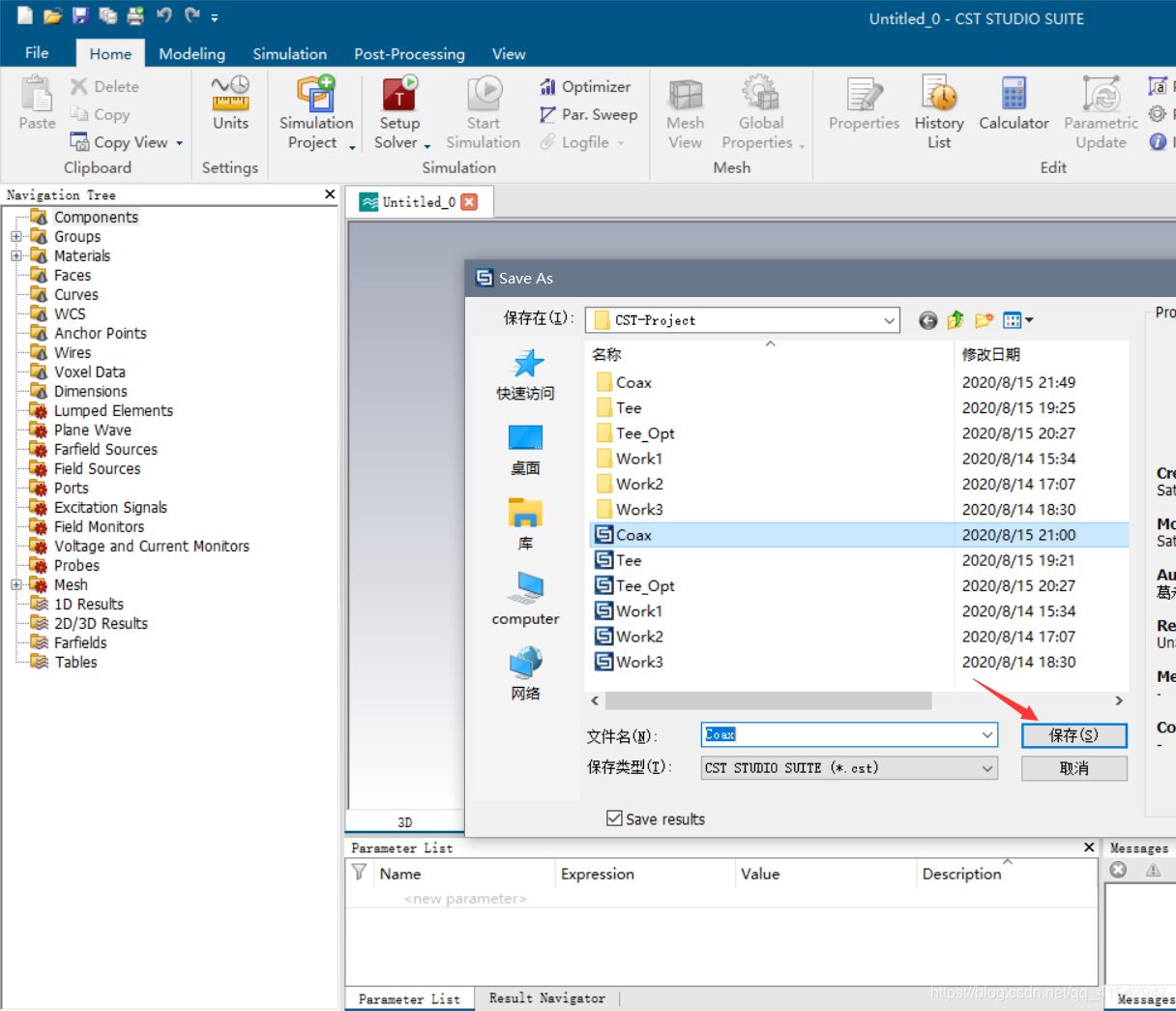This screenshot has width=1176, height=1011.
Task: Close the Parameter List panel
Action: pyautogui.click(x=1089, y=847)
